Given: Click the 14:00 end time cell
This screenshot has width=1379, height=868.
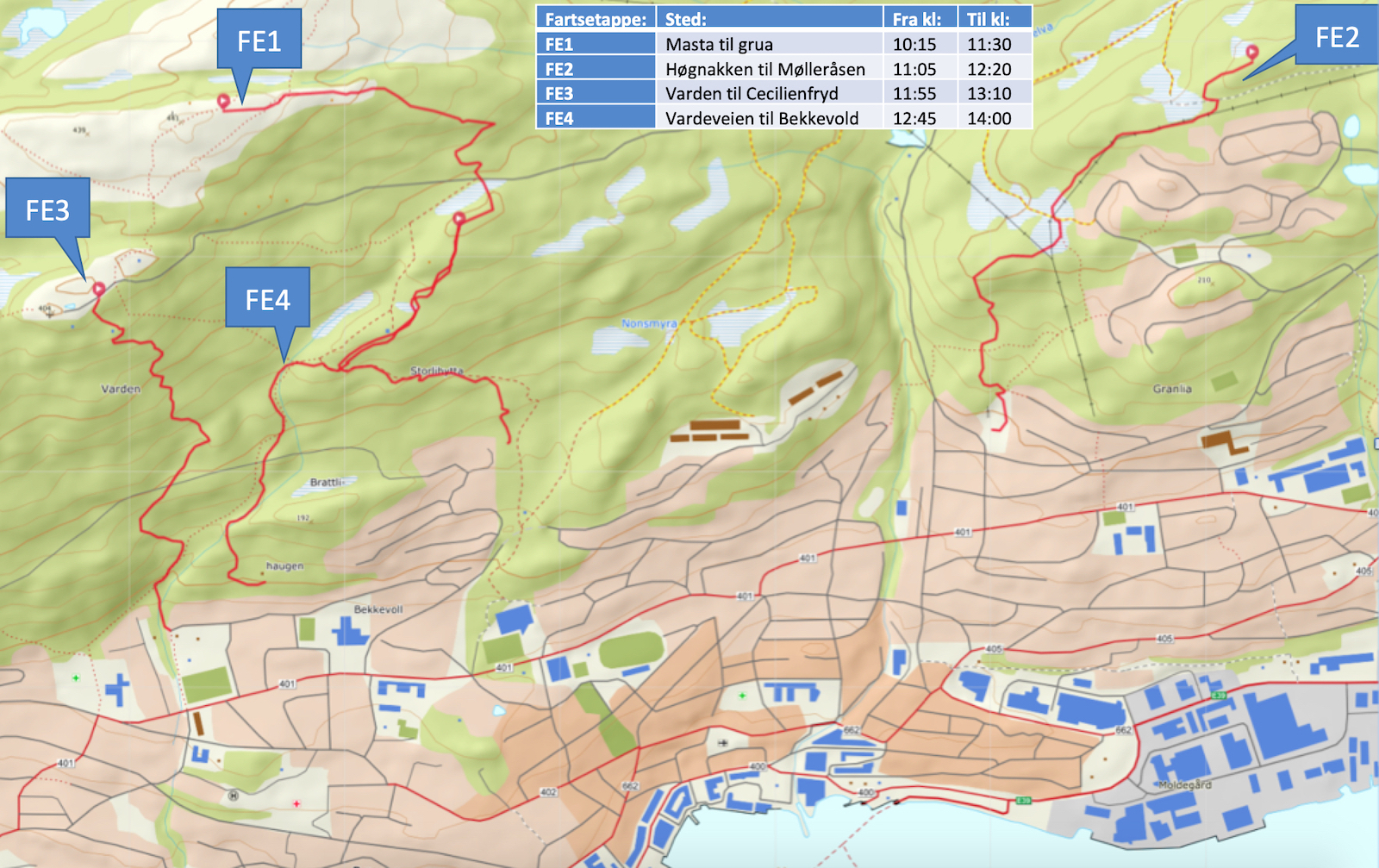Looking at the screenshot, I should 995,117.
